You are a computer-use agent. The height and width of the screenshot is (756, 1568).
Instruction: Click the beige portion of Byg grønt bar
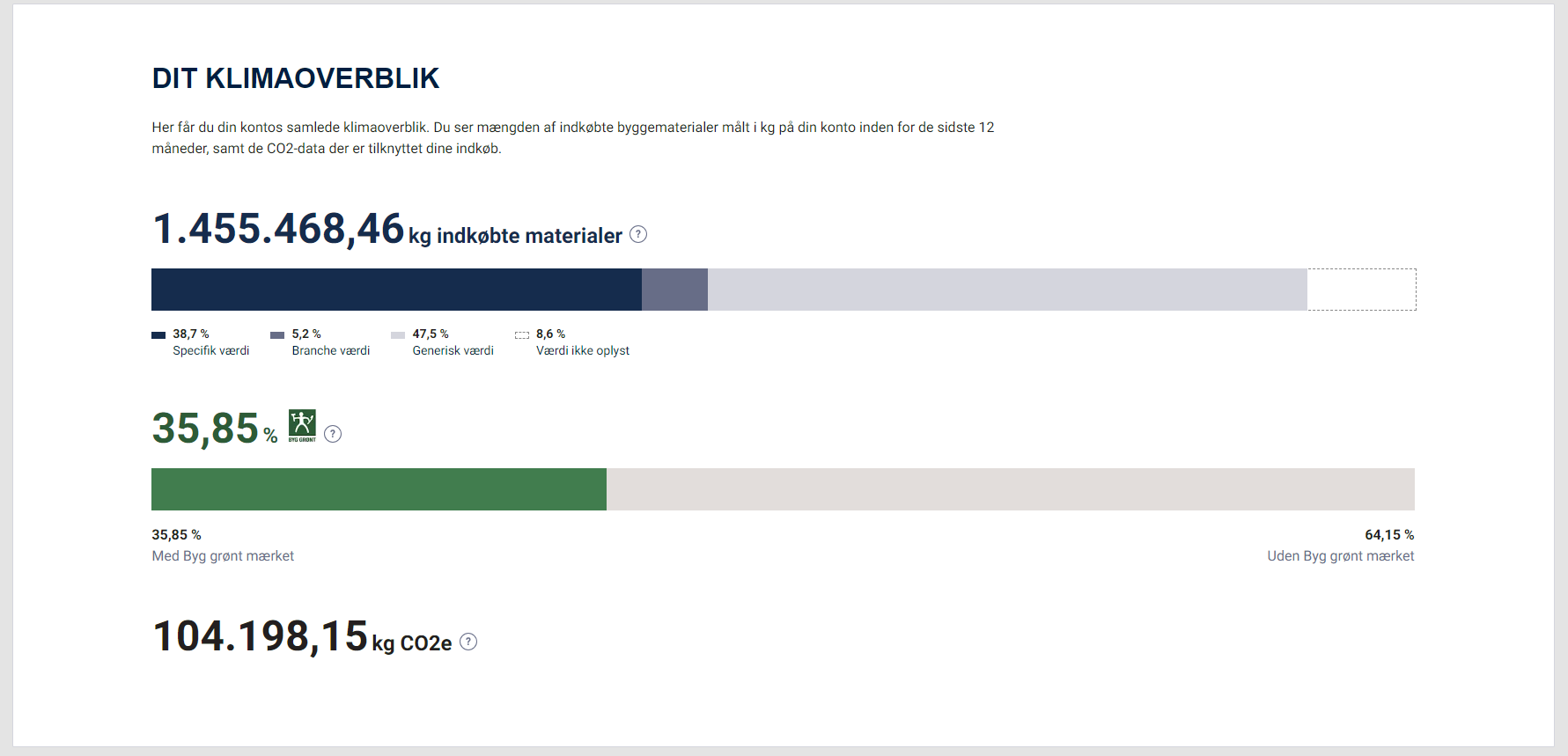(x=1010, y=489)
